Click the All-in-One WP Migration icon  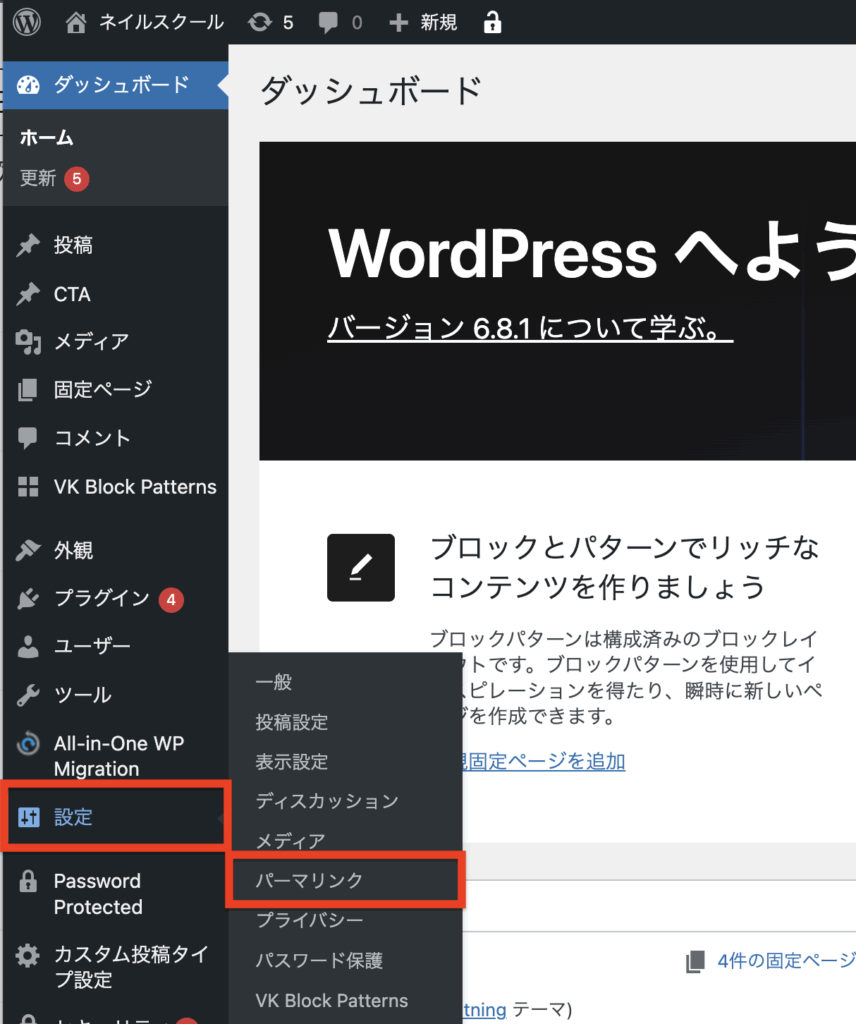tap(28, 744)
